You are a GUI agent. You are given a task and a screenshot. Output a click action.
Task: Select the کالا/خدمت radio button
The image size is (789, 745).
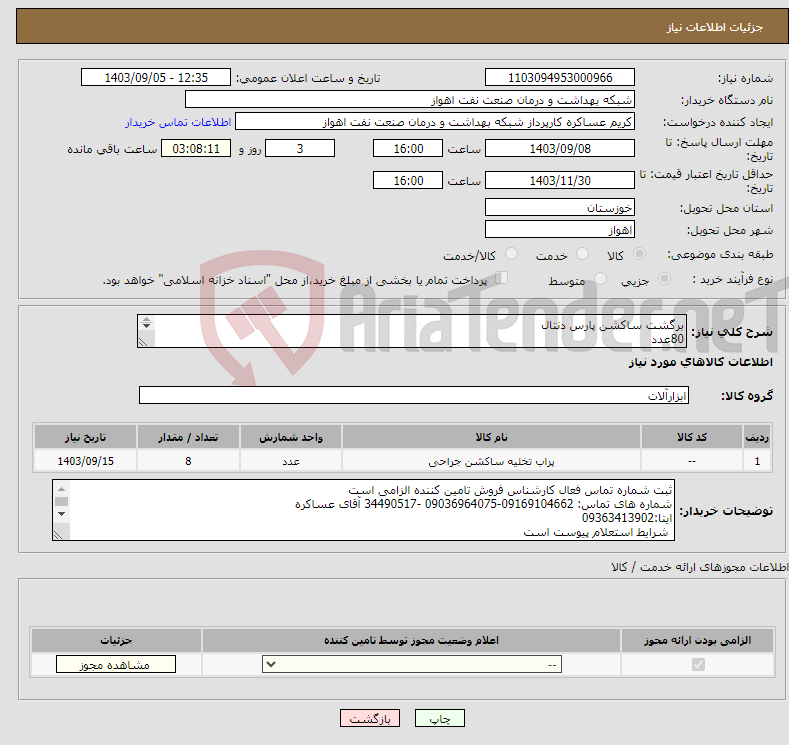[x=511, y=254]
